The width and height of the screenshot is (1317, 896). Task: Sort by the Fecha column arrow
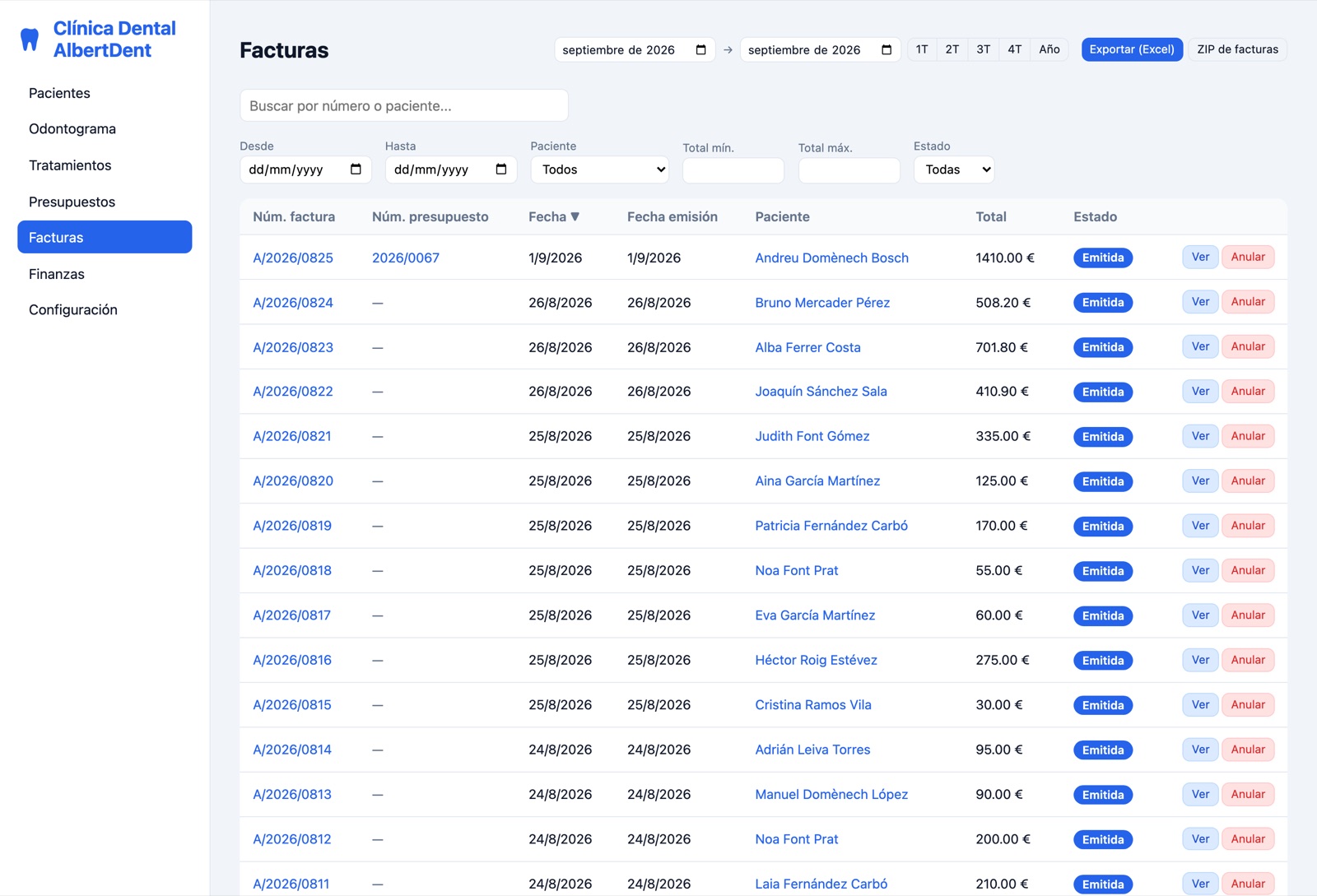pyautogui.click(x=575, y=217)
